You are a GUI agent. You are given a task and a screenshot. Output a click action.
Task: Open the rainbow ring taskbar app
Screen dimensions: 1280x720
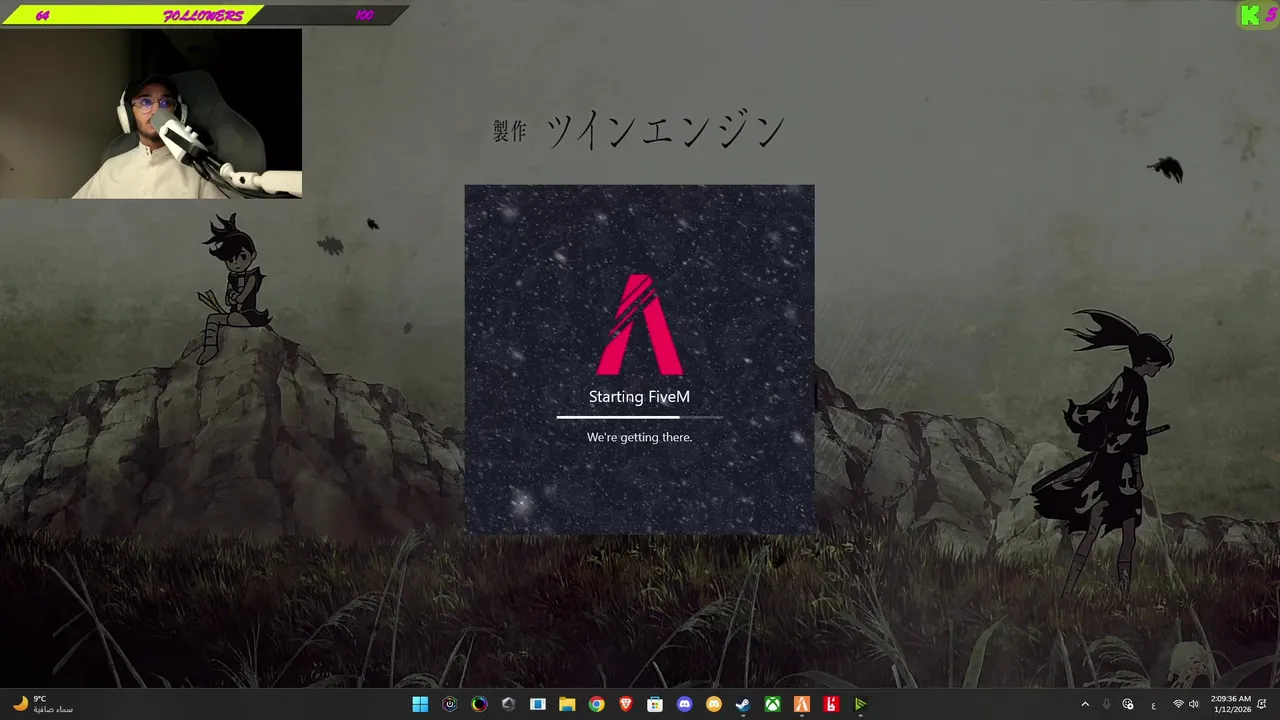pos(479,704)
